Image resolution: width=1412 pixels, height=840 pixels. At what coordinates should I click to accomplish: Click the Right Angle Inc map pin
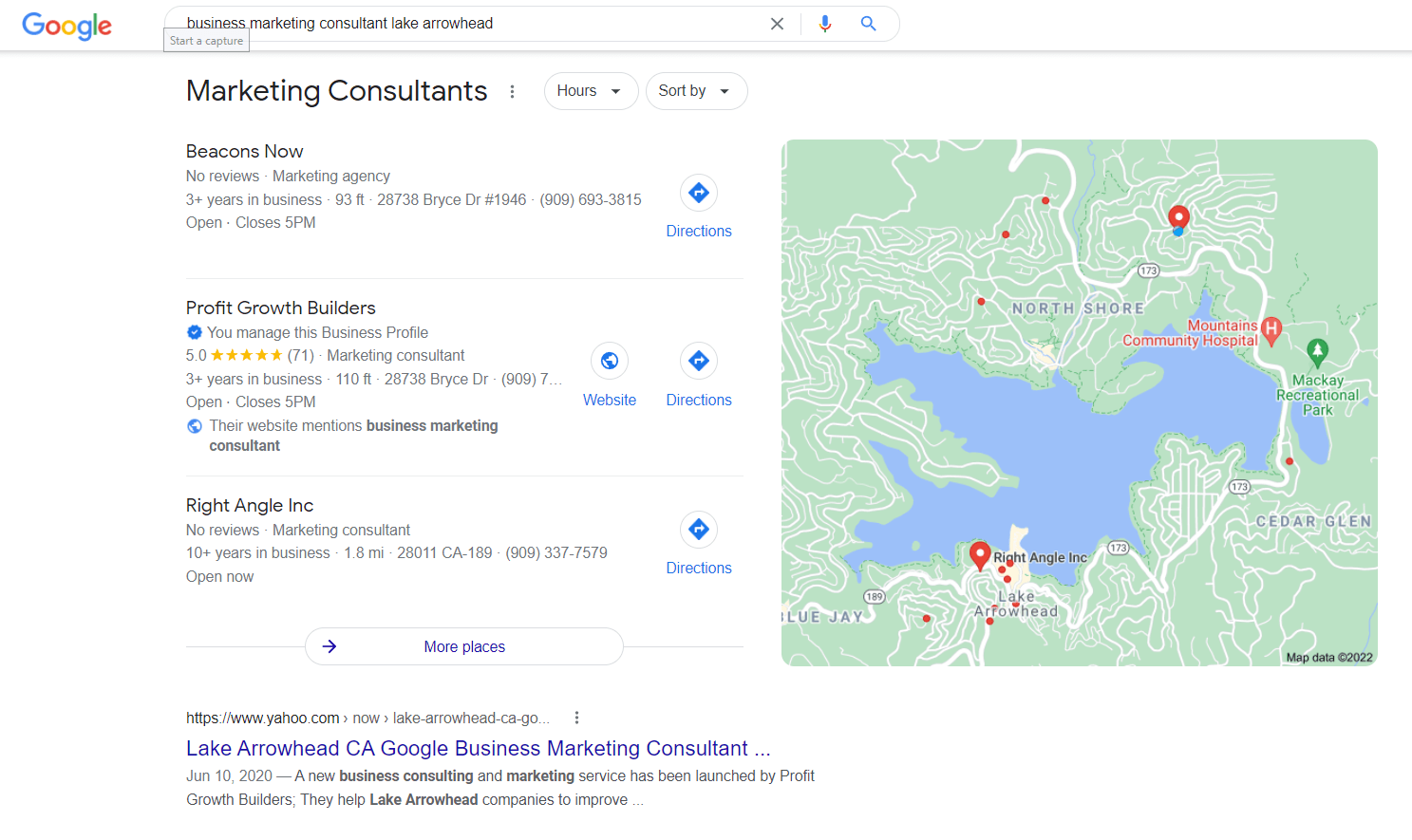(x=980, y=555)
